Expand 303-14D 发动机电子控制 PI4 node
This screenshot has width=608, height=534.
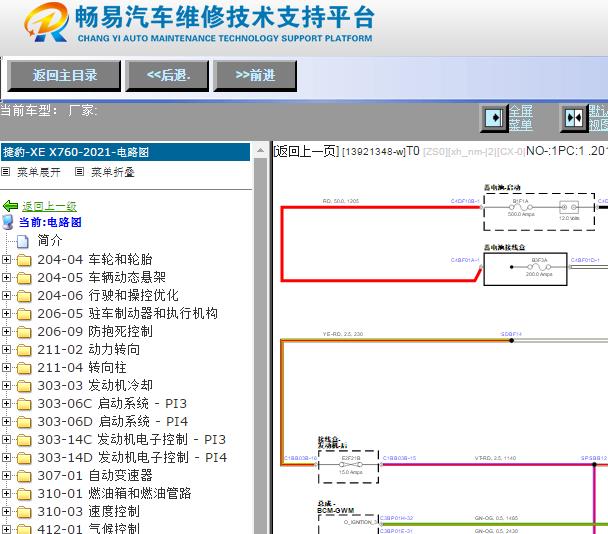[x=6, y=457]
